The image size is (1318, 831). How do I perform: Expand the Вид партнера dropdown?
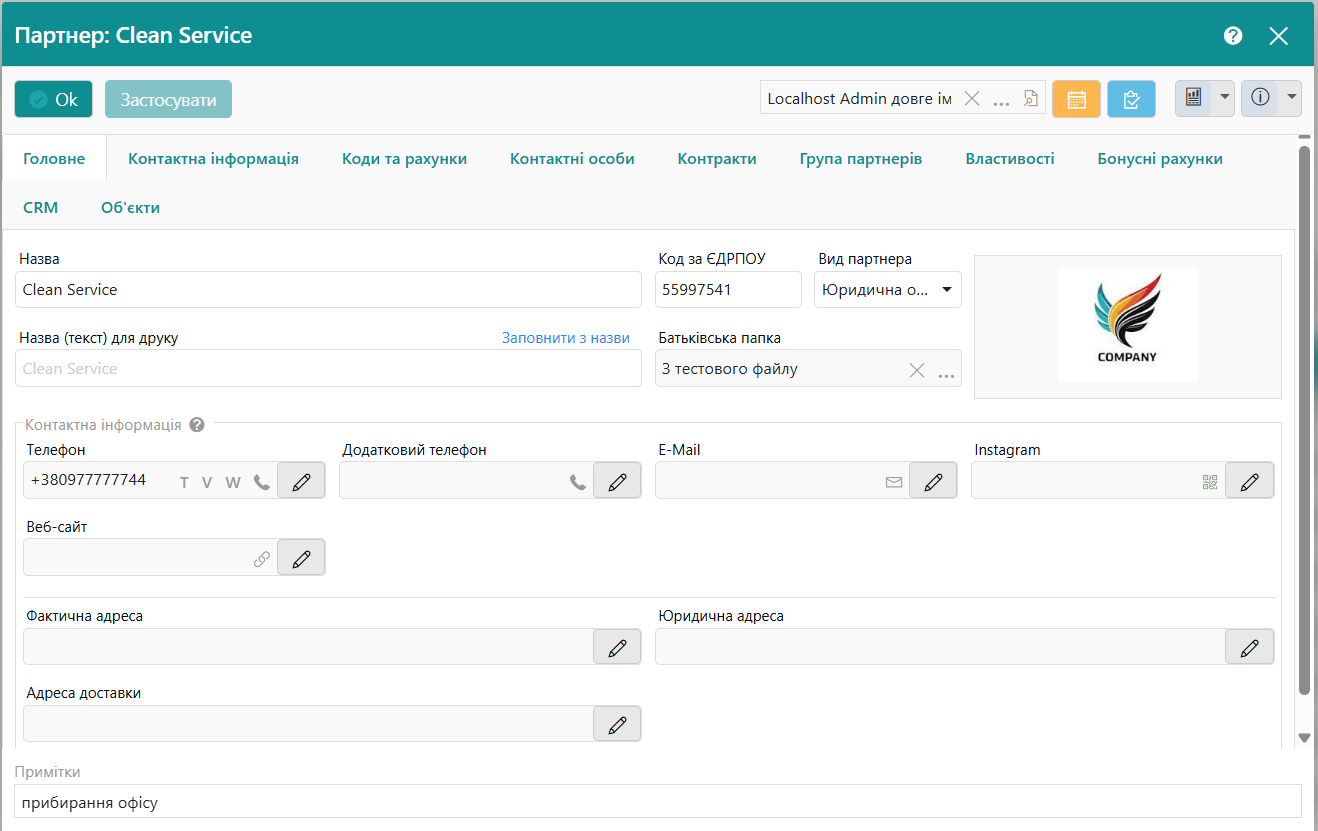point(946,290)
